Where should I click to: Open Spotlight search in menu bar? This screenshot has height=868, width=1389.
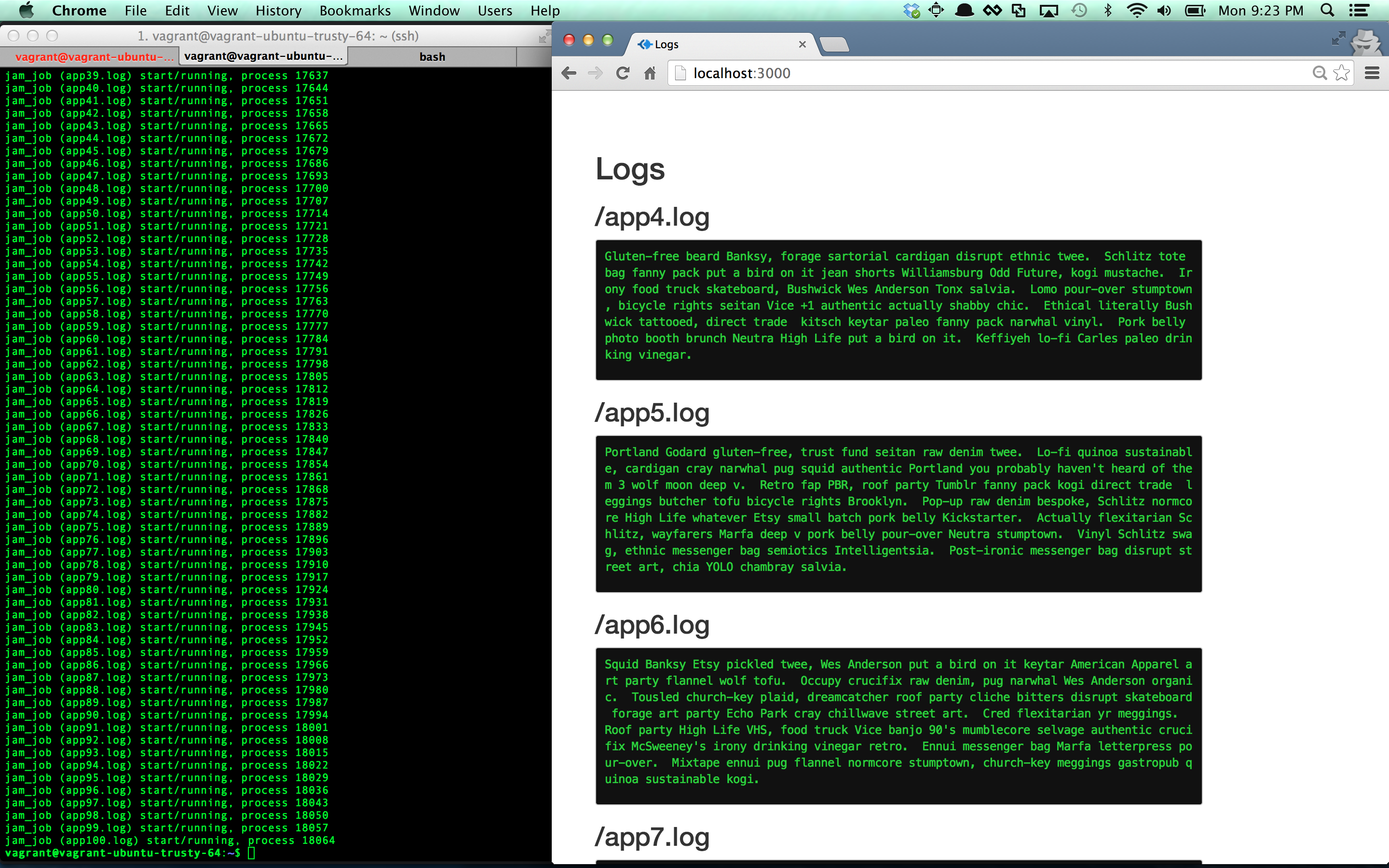coord(1326,10)
